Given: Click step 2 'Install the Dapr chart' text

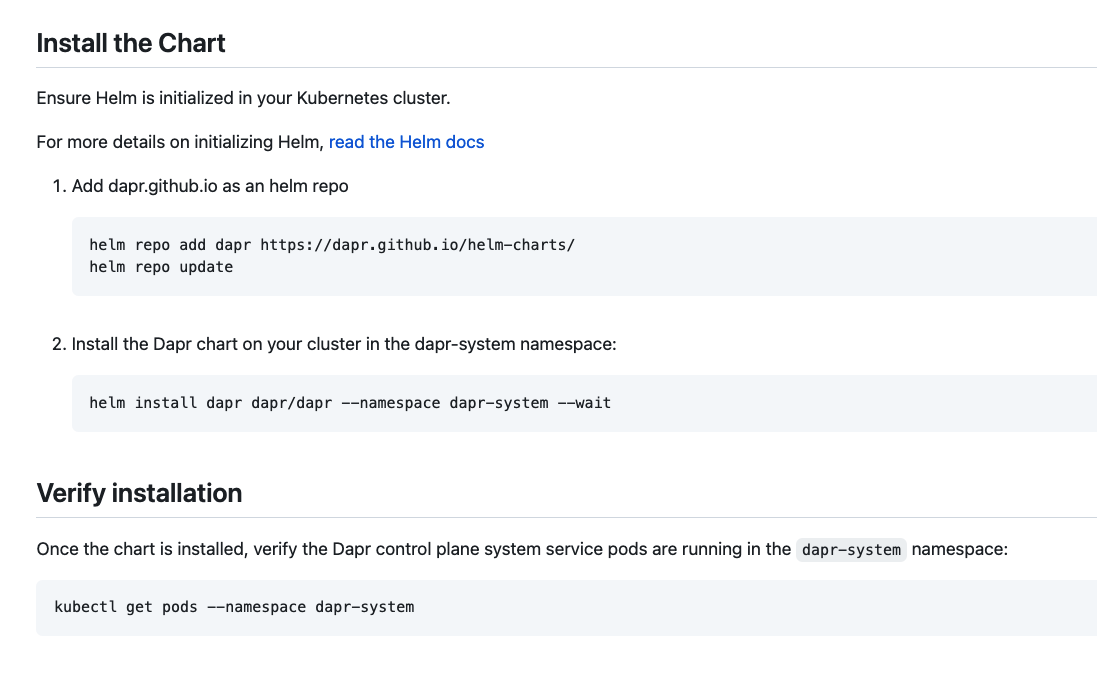Looking at the screenshot, I should click(344, 344).
